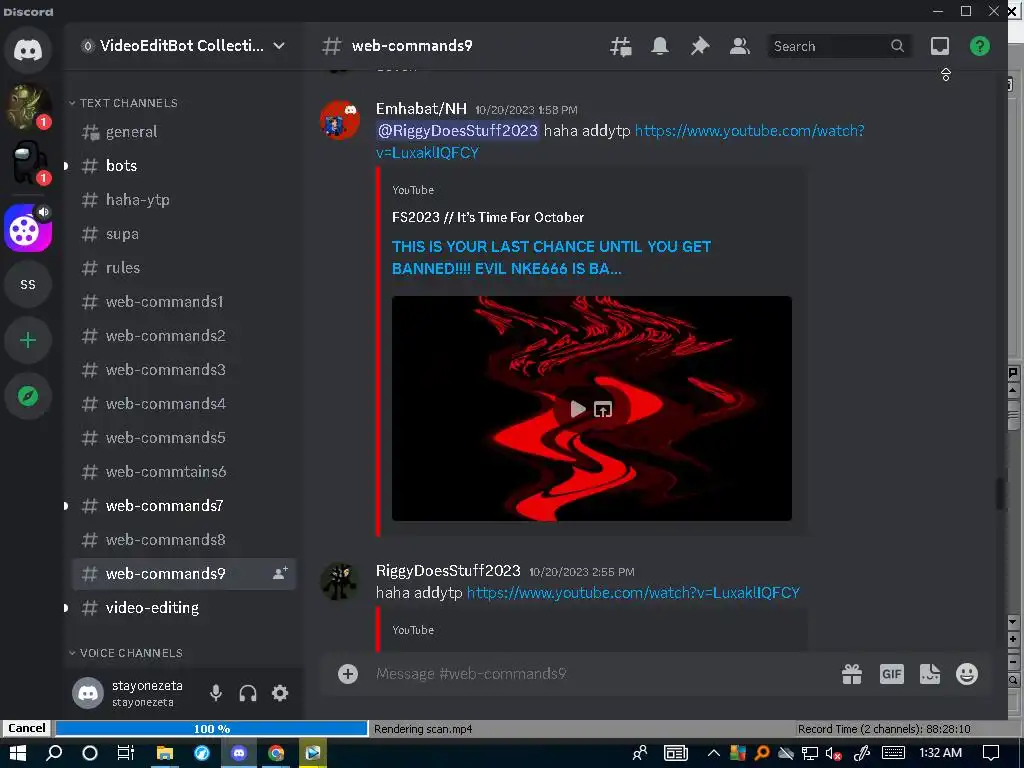Open inbox icon in header
The height and width of the screenshot is (768, 1024).
tap(940, 46)
